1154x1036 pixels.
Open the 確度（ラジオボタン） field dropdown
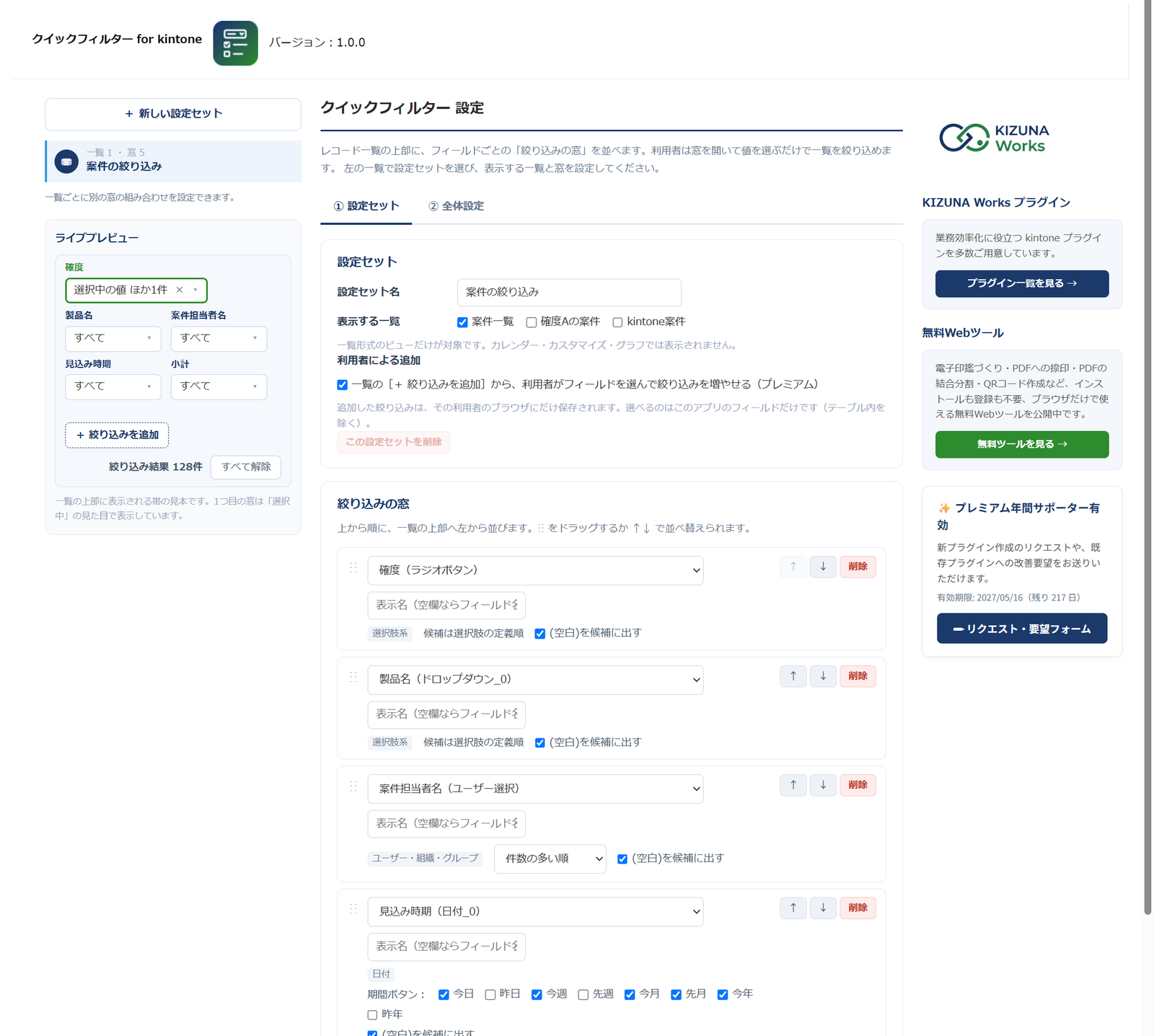535,570
